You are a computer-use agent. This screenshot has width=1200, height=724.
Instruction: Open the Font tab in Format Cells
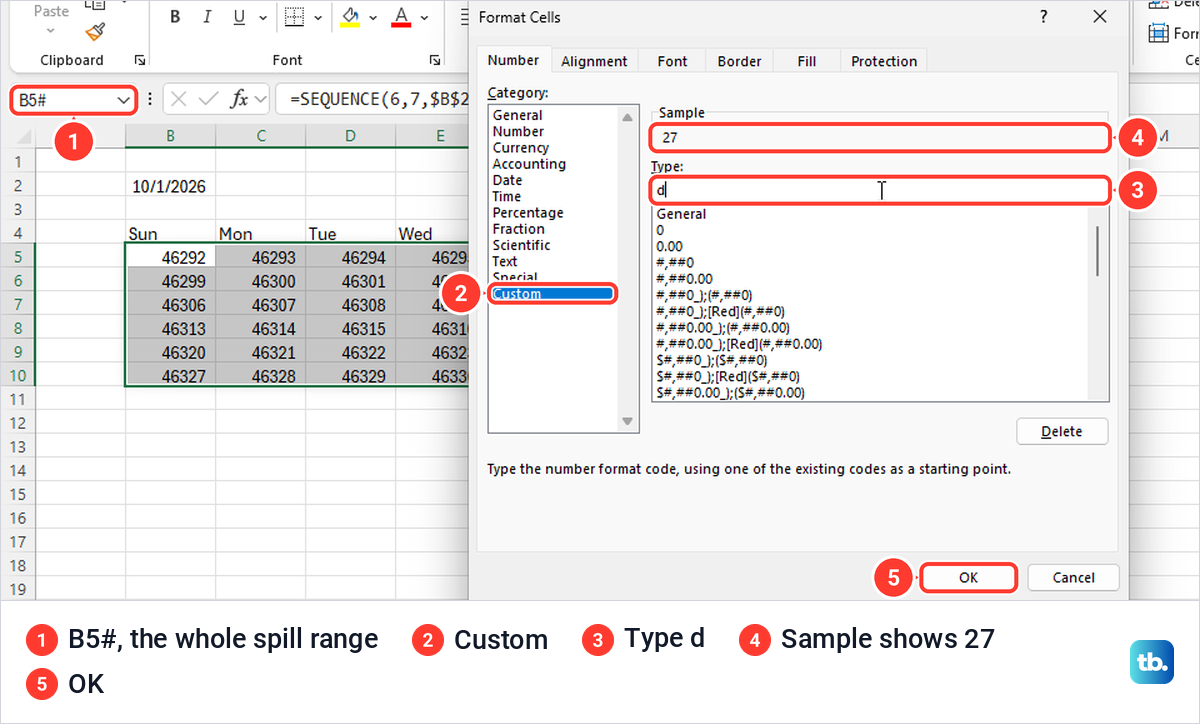tap(672, 61)
